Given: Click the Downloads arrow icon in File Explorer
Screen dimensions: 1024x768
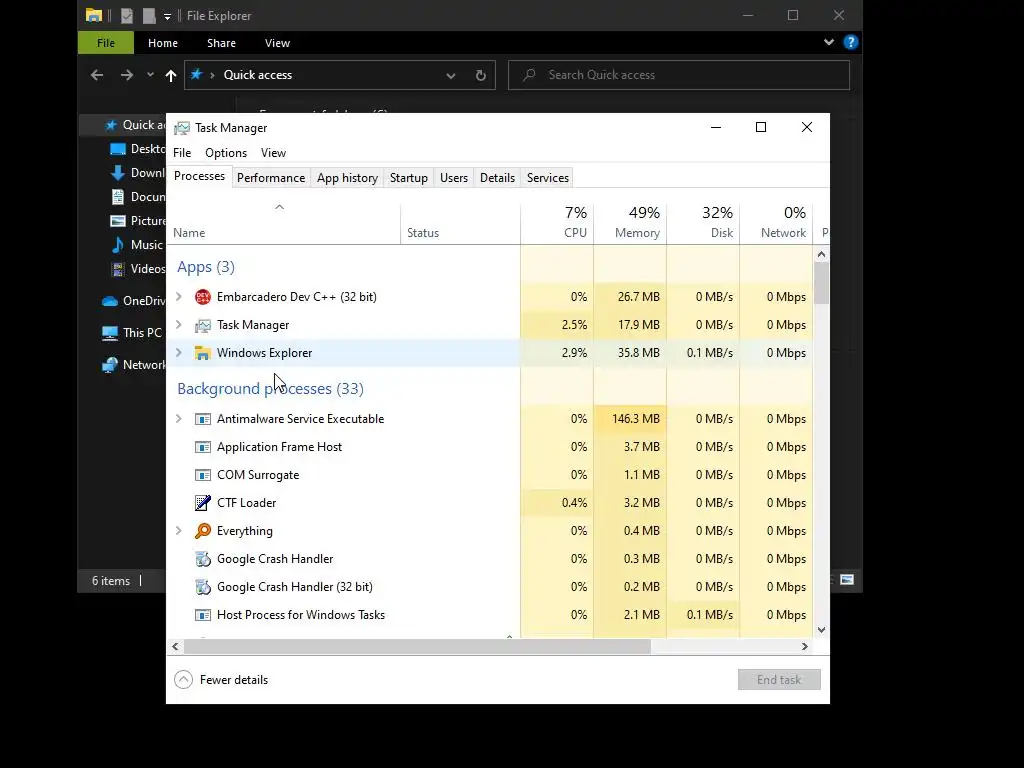Looking at the screenshot, I should pos(118,173).
